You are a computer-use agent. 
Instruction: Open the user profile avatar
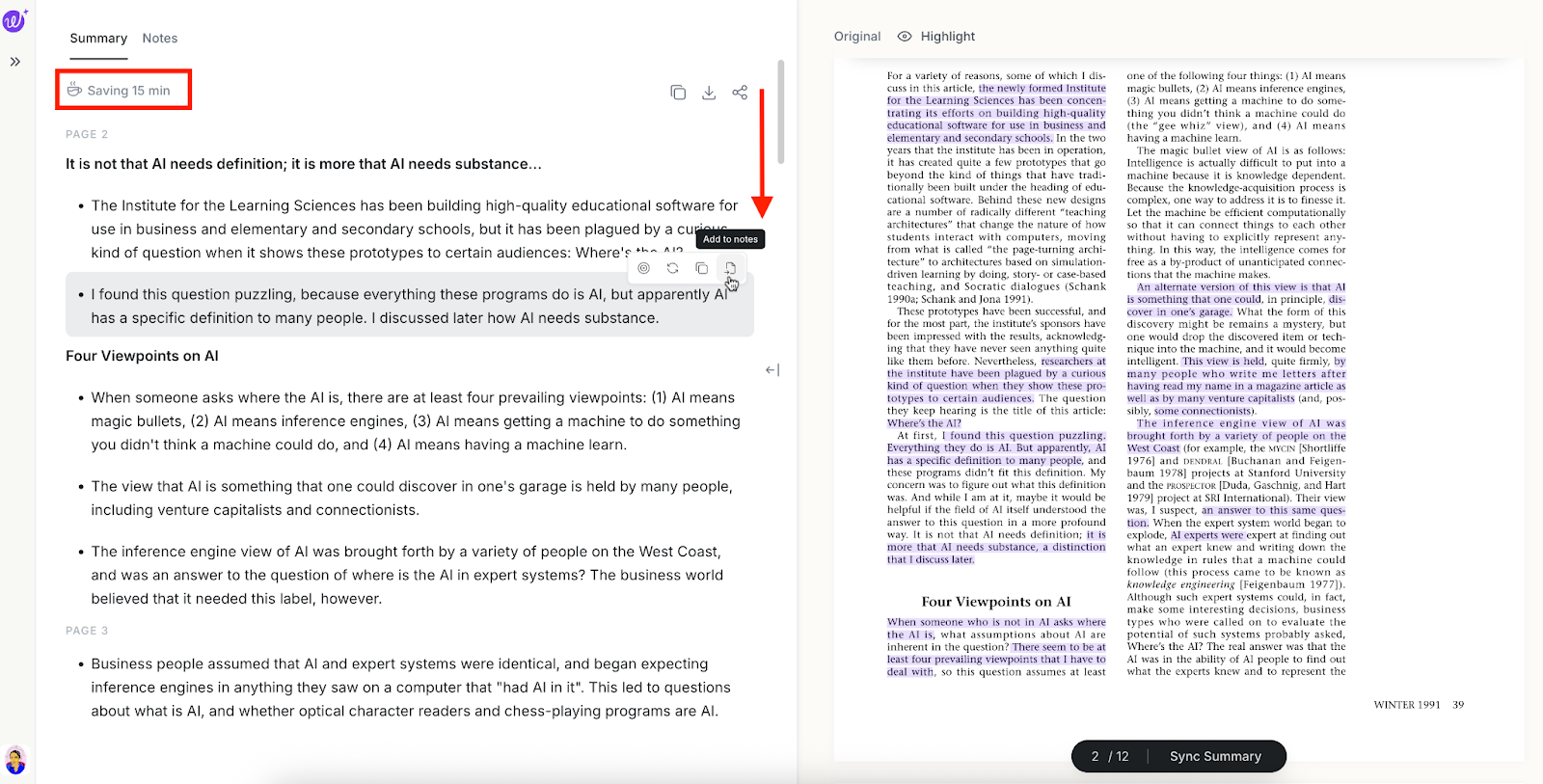coord(15,760)
